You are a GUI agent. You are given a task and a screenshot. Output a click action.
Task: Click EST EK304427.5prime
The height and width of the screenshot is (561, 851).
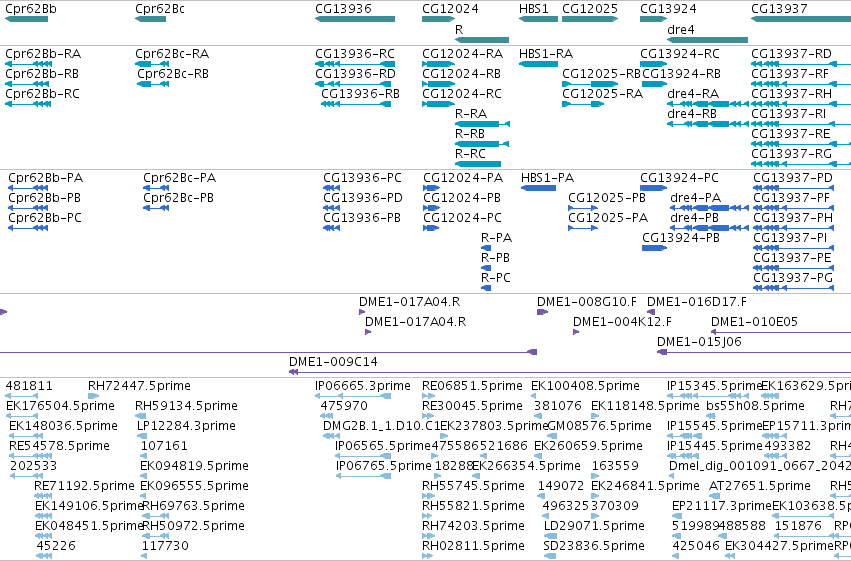(779, 546)
